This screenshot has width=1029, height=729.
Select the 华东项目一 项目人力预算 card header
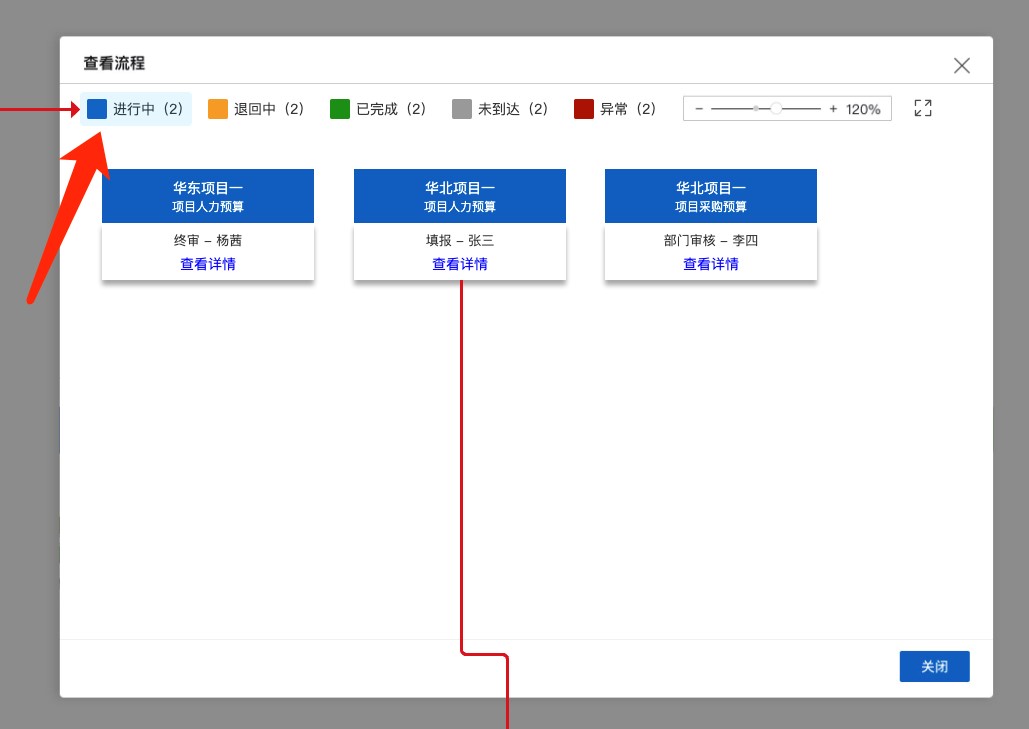(x=208, y=196)
